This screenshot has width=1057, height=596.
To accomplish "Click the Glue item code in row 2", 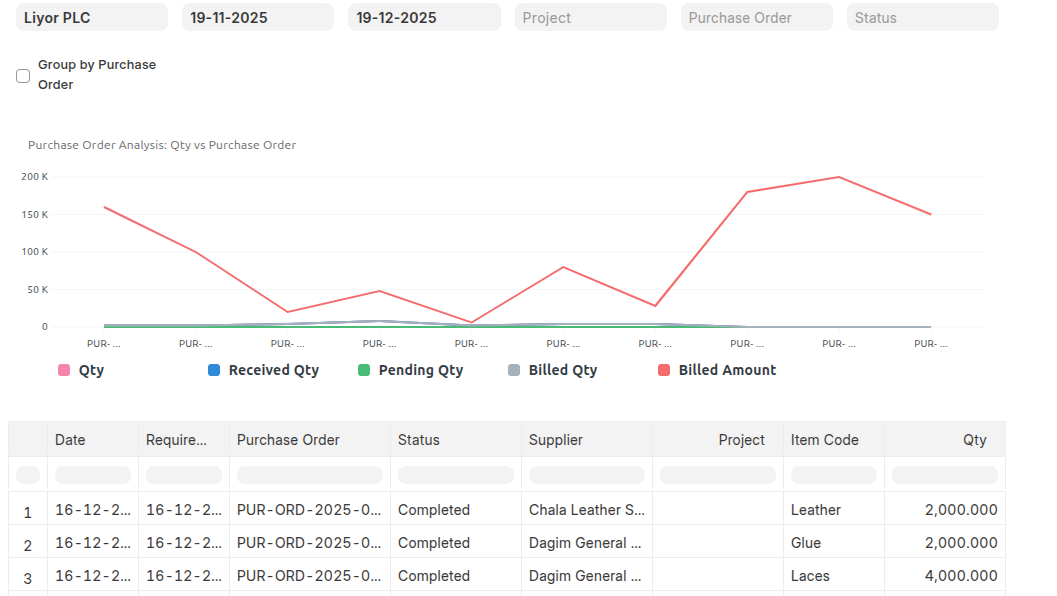I will tap(806, 543).
